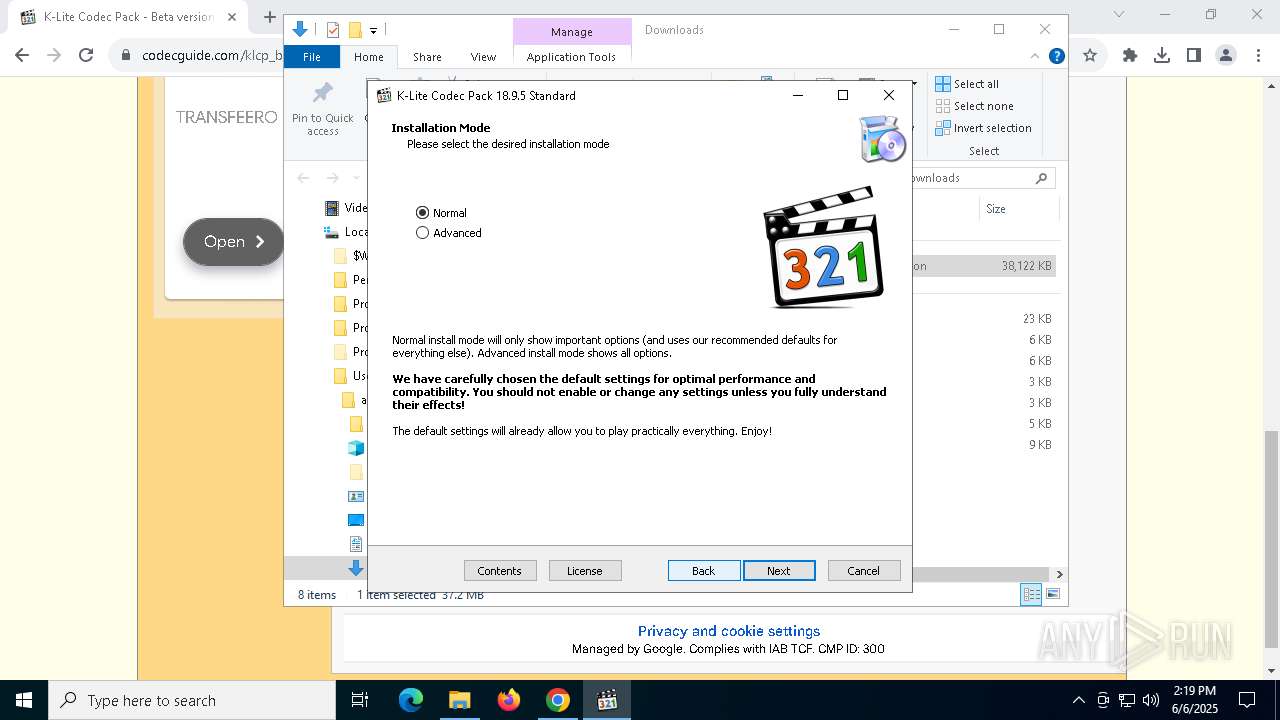The width and height of the screenshot is (1280, 720).
Task: Open the notification center icon
Action: click(1247, 700)
